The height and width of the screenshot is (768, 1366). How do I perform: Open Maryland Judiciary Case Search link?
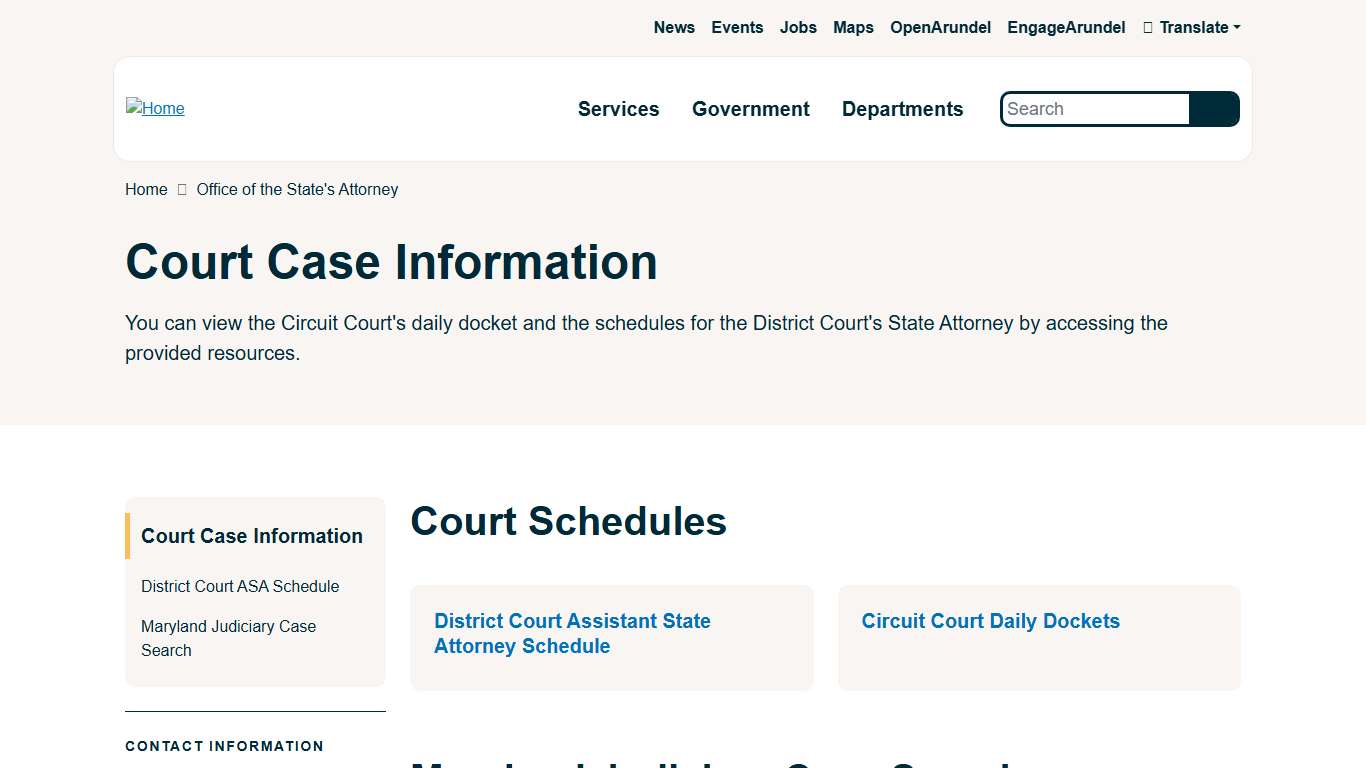[228, 638]
